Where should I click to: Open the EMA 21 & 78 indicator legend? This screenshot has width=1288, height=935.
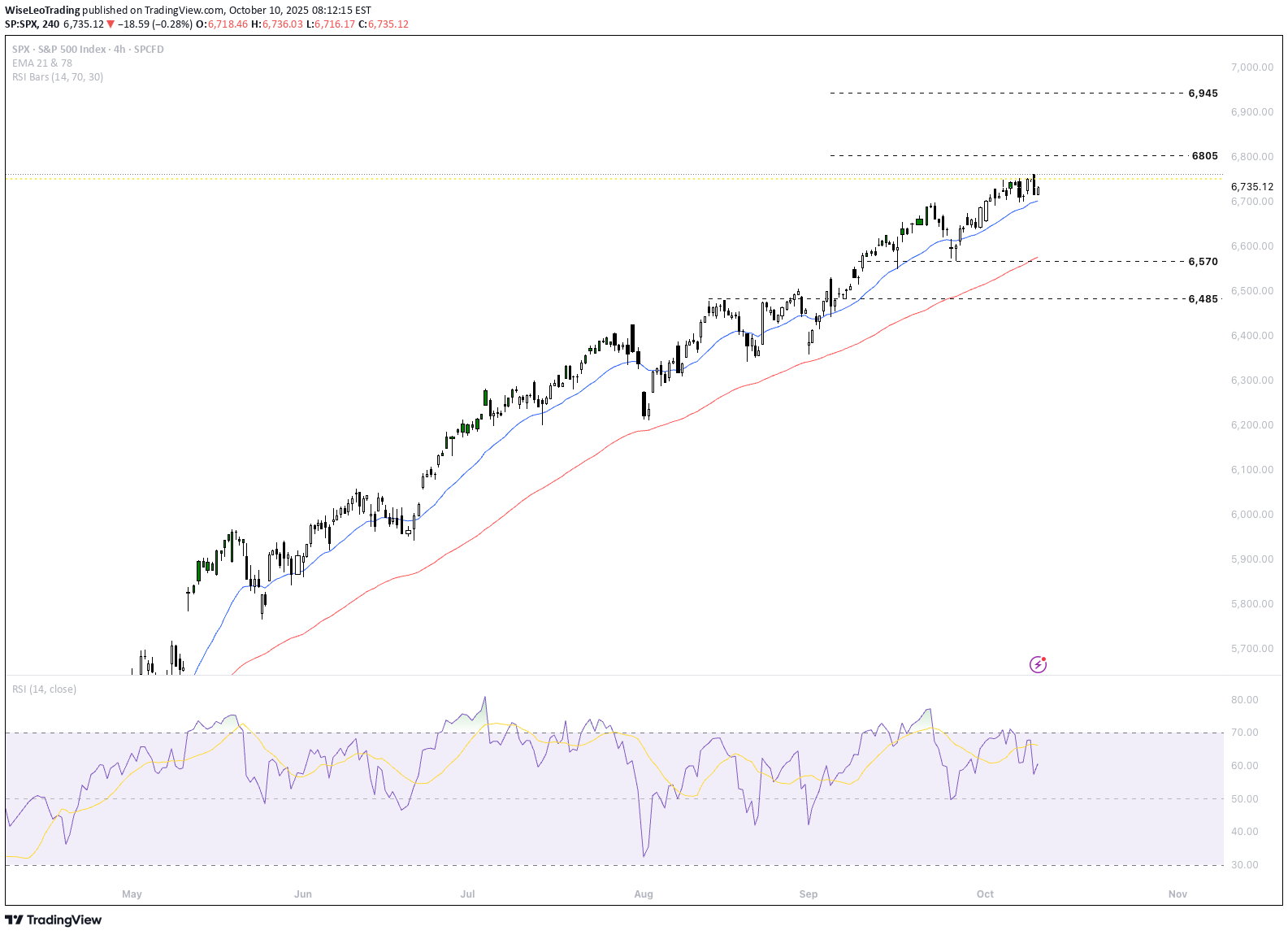point(42,63)
